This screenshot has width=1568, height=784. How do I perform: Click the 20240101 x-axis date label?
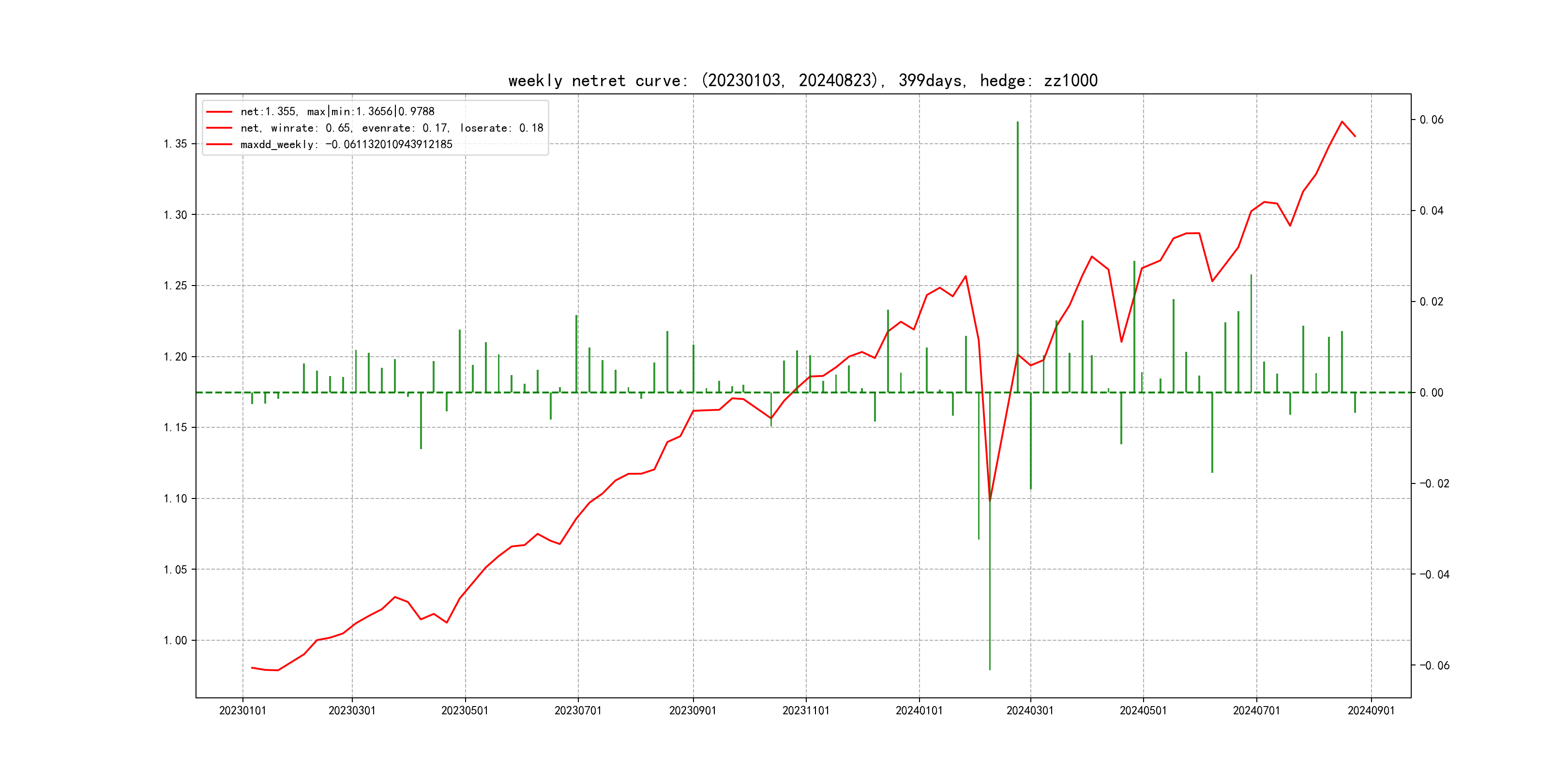point(919,711)
